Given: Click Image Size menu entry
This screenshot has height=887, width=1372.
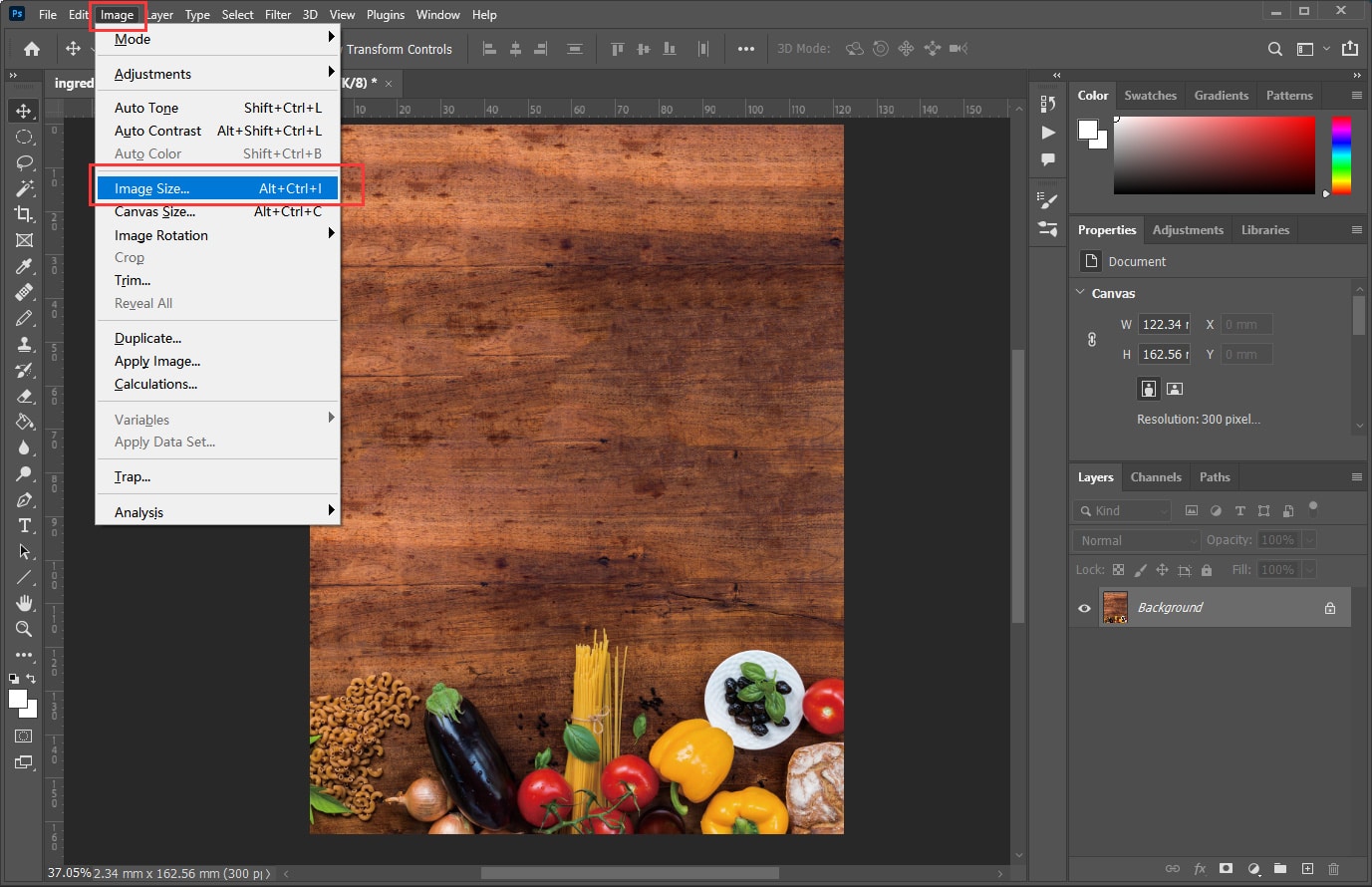Looking at the screenshot, I should [151, 188].
